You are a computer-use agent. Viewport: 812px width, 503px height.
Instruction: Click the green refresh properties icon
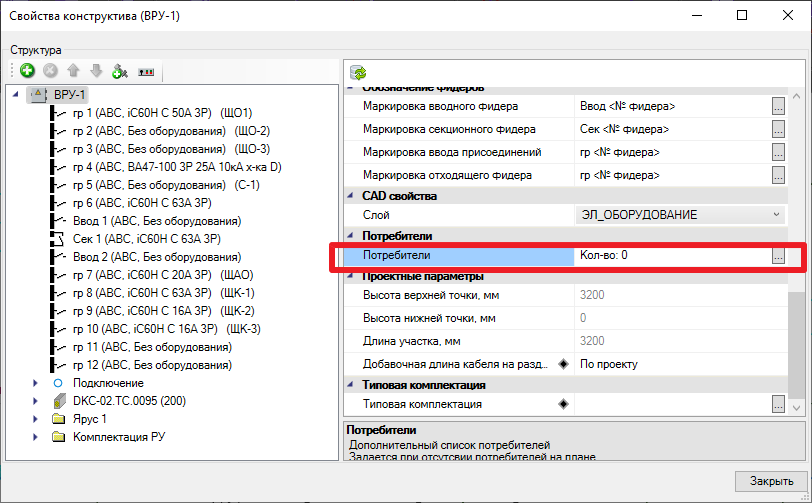[358, 73]
